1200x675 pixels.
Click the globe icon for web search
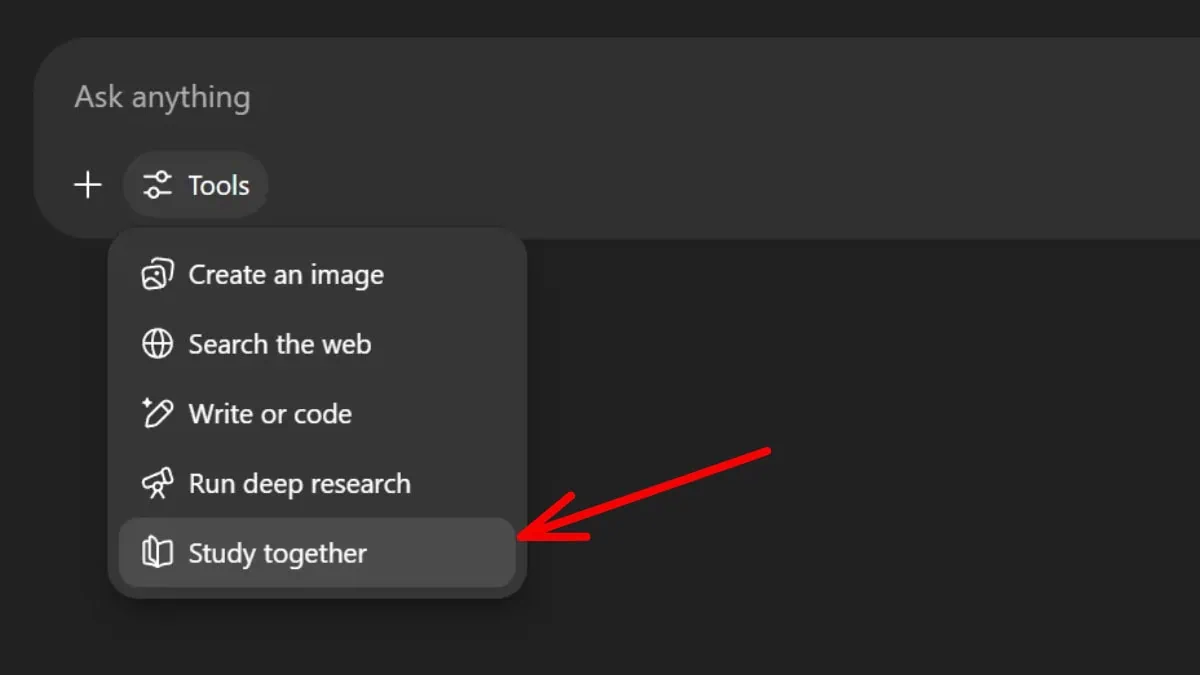[x=157, y=344]
